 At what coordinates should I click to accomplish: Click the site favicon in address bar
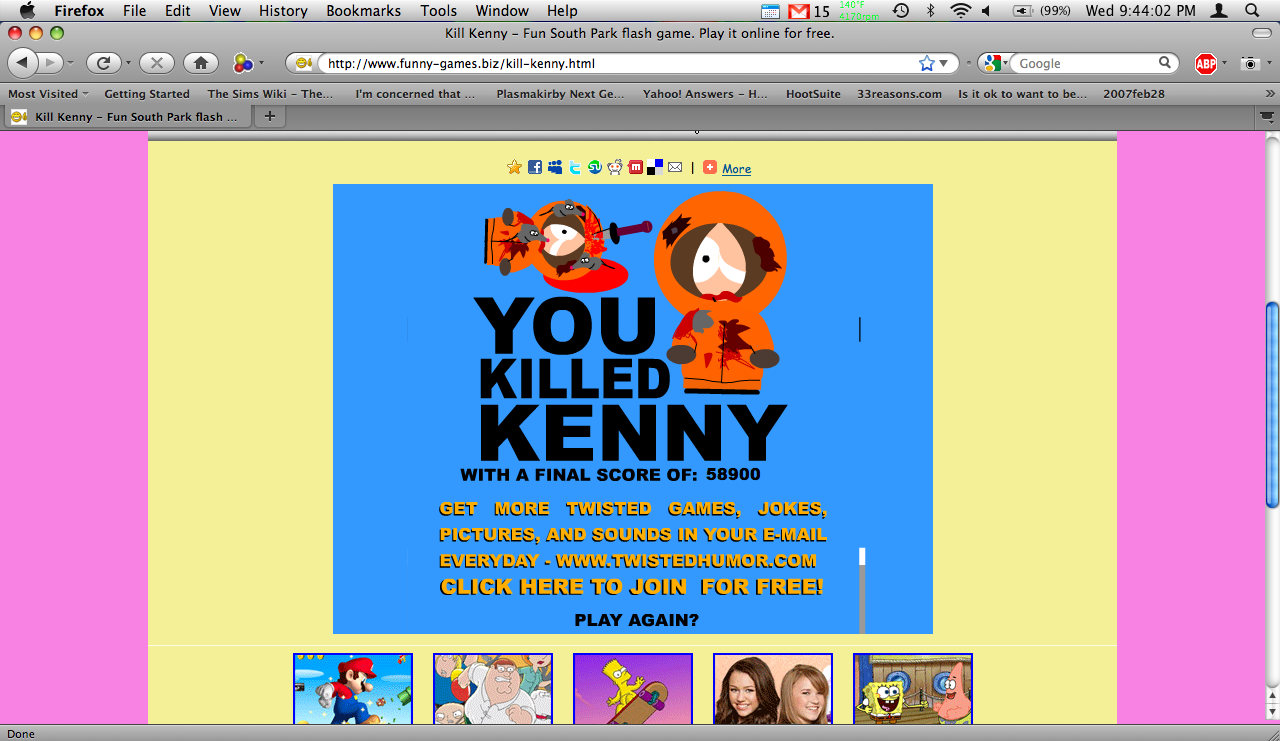pos(306,63)
